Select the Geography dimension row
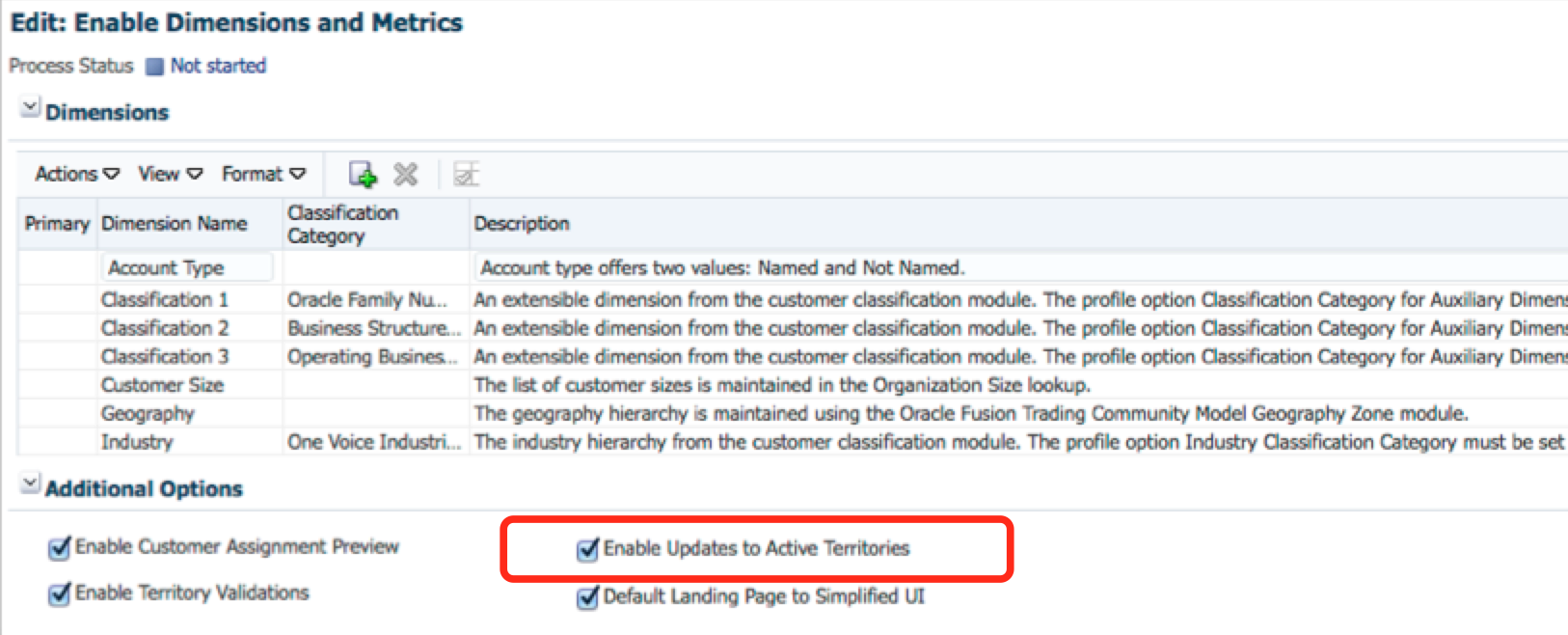This screenshot has height=635, width=1568. pyautogui.click(x=148, y=414)
